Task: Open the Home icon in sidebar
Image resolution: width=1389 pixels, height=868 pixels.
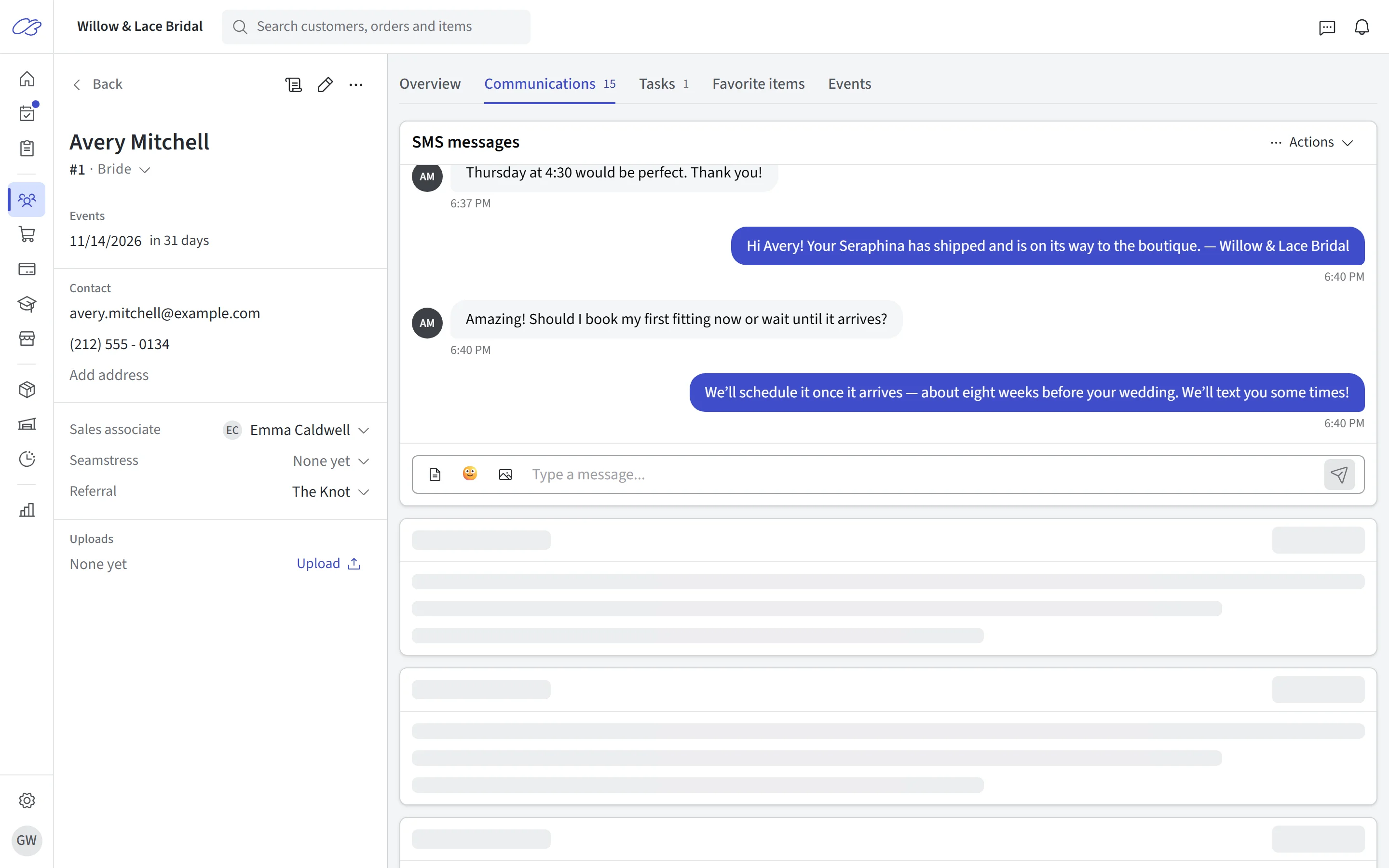Action: 27,79
